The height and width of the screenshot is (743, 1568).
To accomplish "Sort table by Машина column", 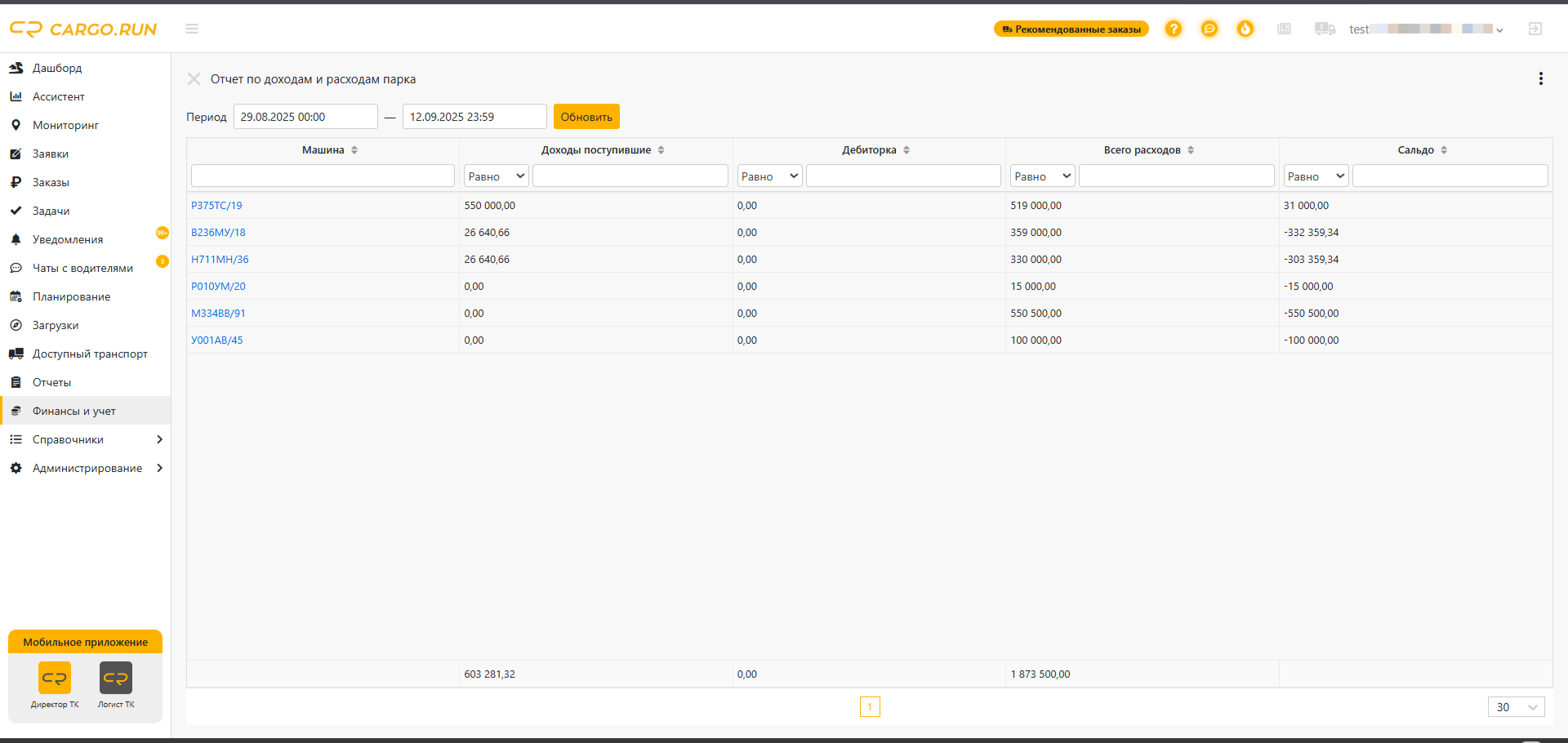I will click(x=354, y=150).
